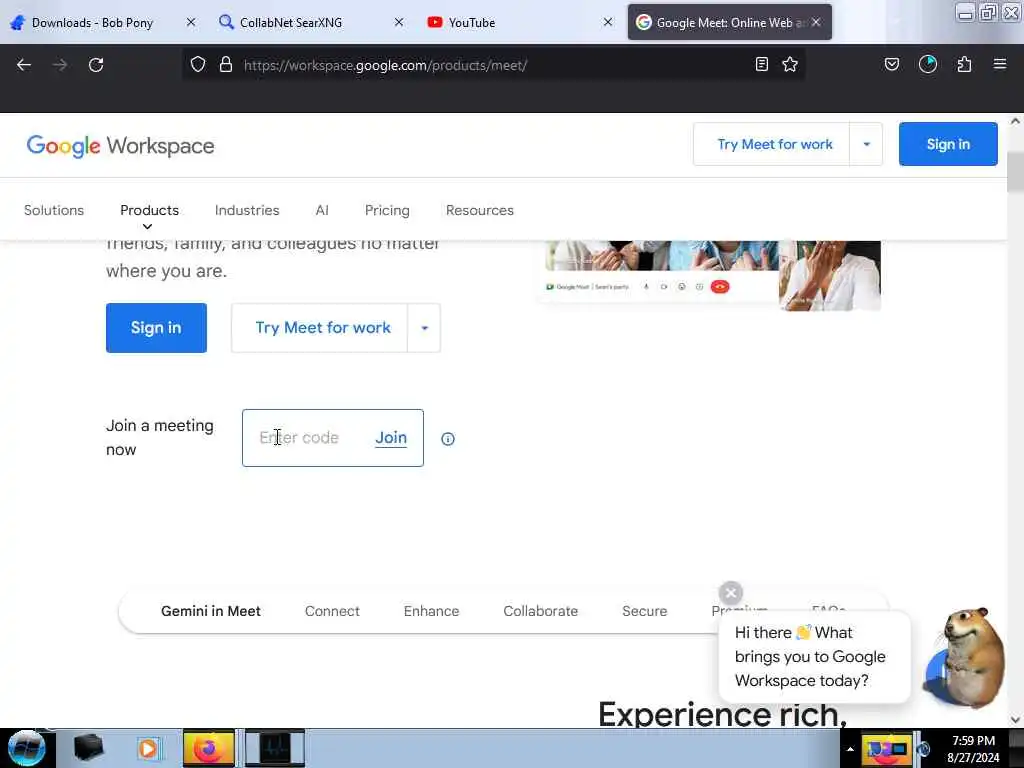
Task: Jump to the Enhance section
Action: [x=432, y=611]
